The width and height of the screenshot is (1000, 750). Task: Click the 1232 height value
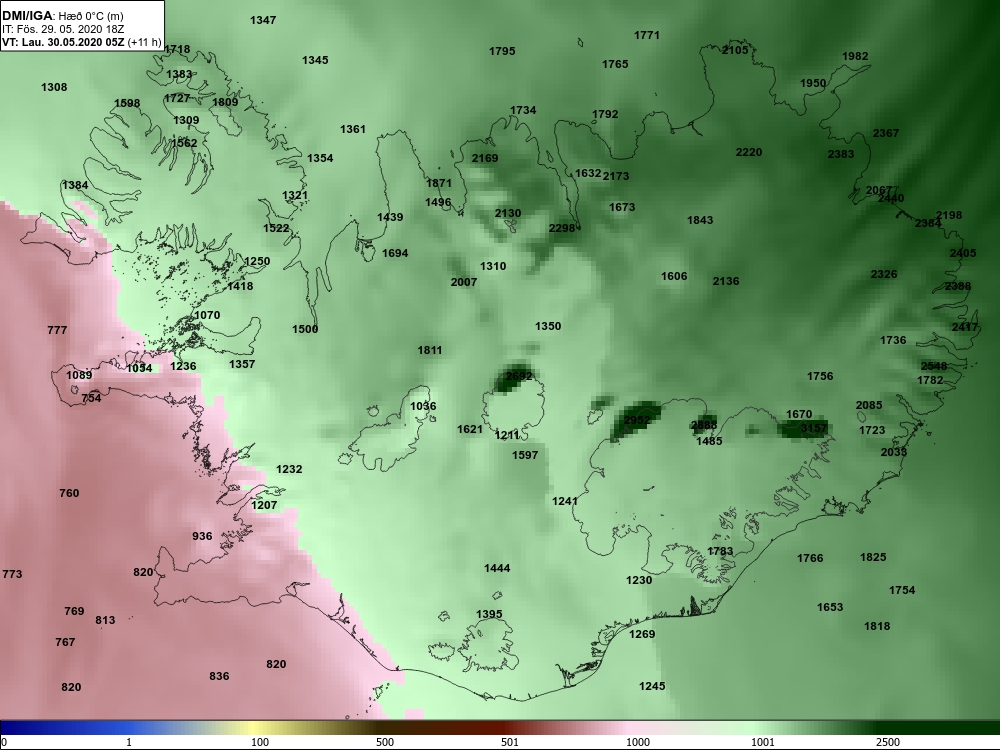(289, 469)
